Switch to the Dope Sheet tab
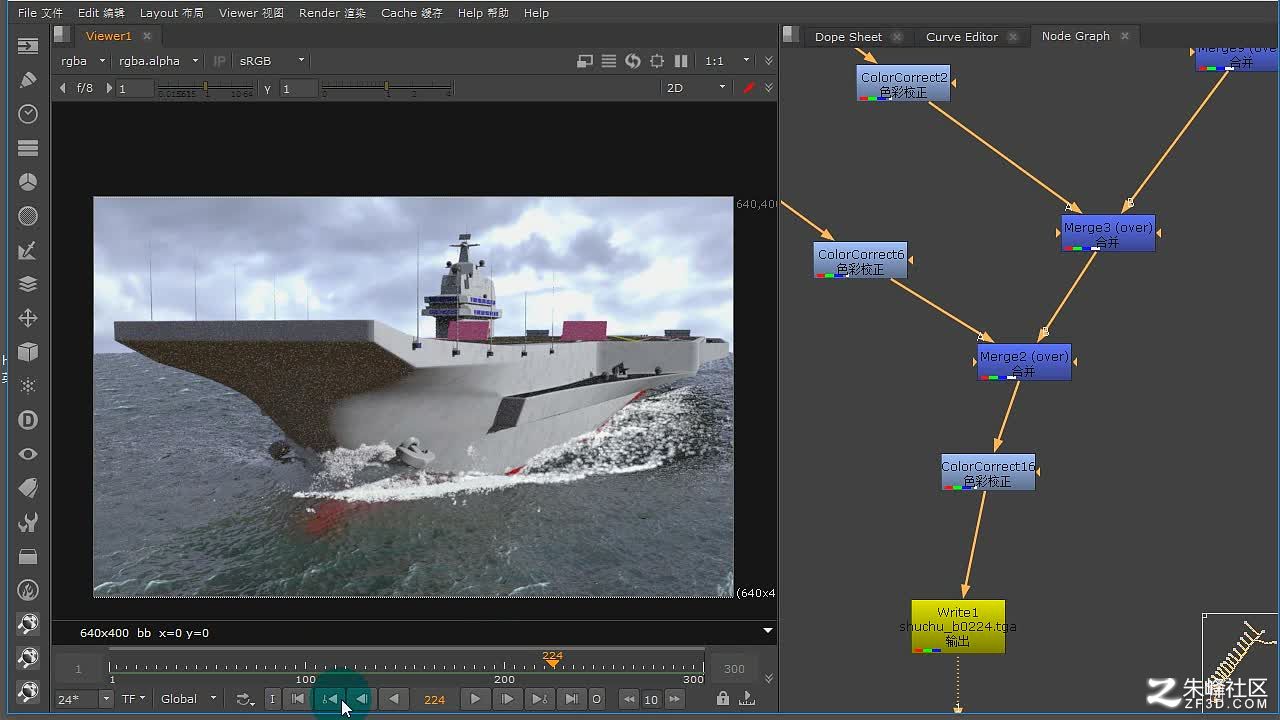 point(848,37)
